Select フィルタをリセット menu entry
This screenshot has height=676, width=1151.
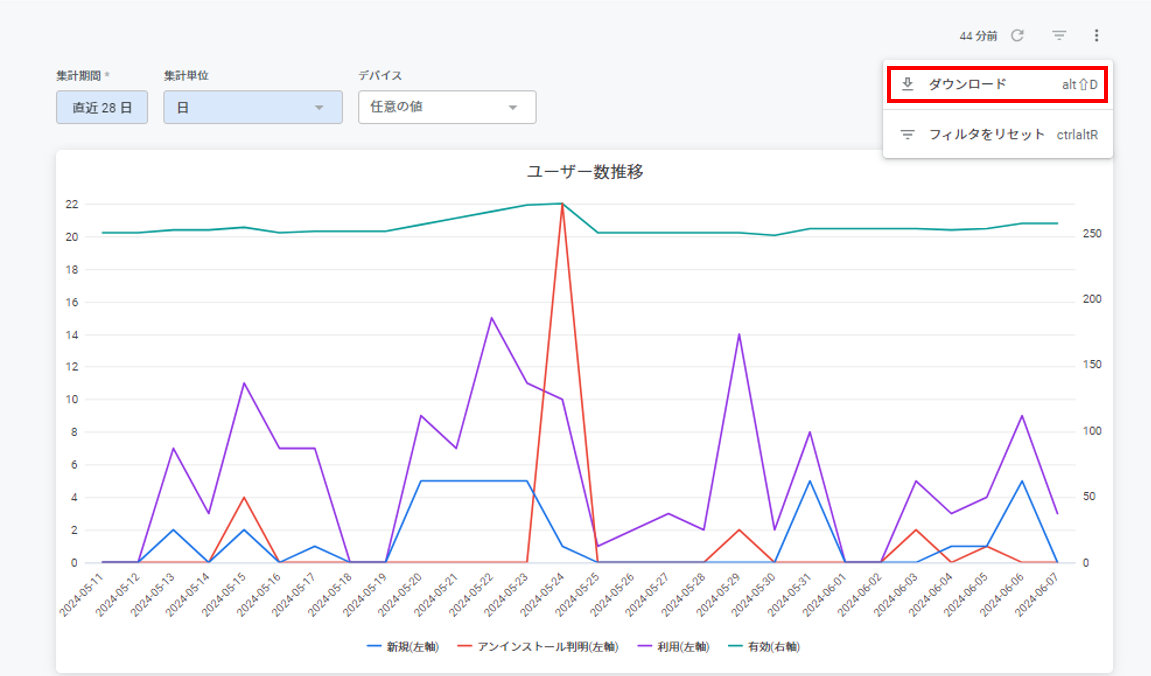[998, 134]
